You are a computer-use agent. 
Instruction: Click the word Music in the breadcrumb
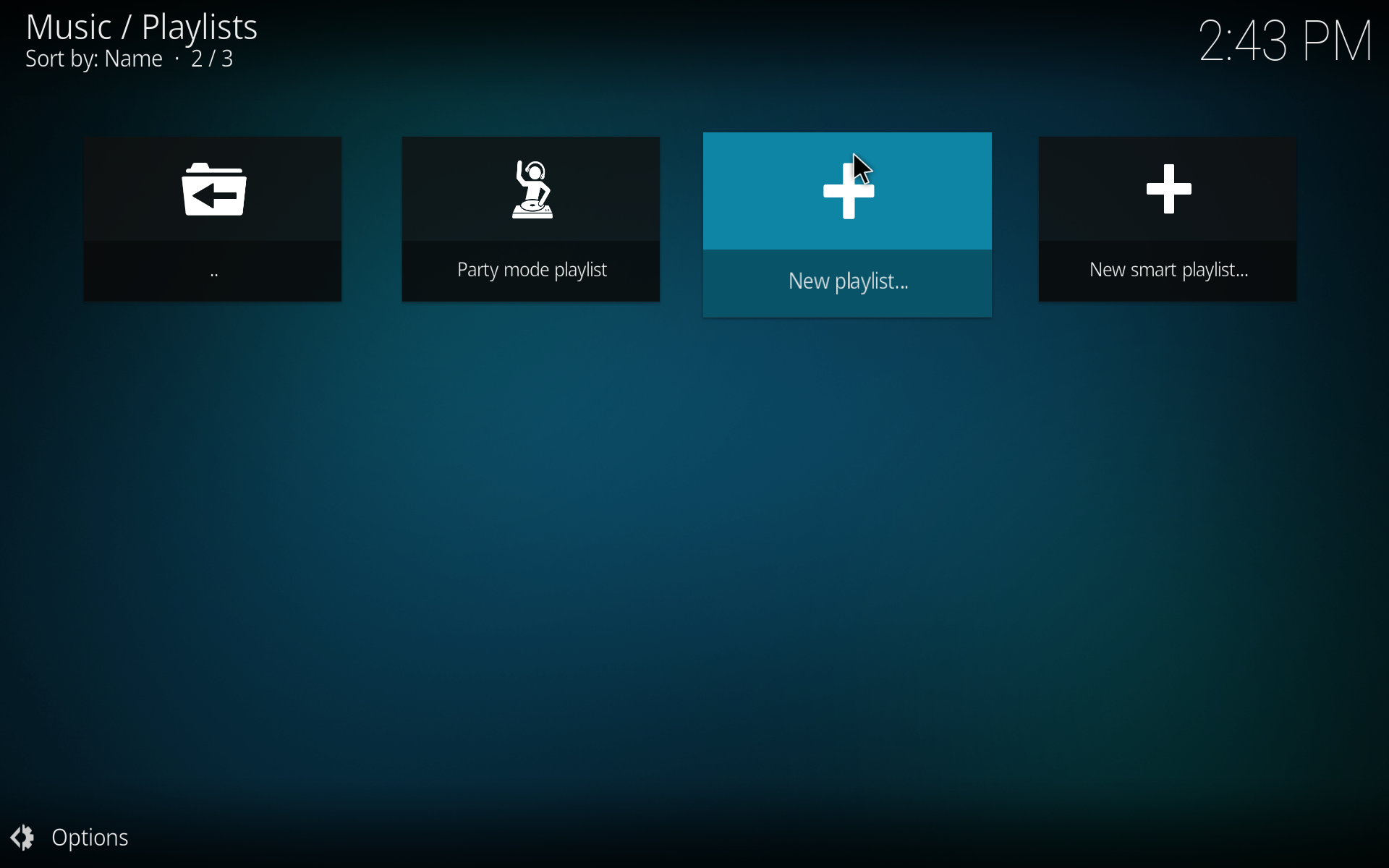point(69,27)
